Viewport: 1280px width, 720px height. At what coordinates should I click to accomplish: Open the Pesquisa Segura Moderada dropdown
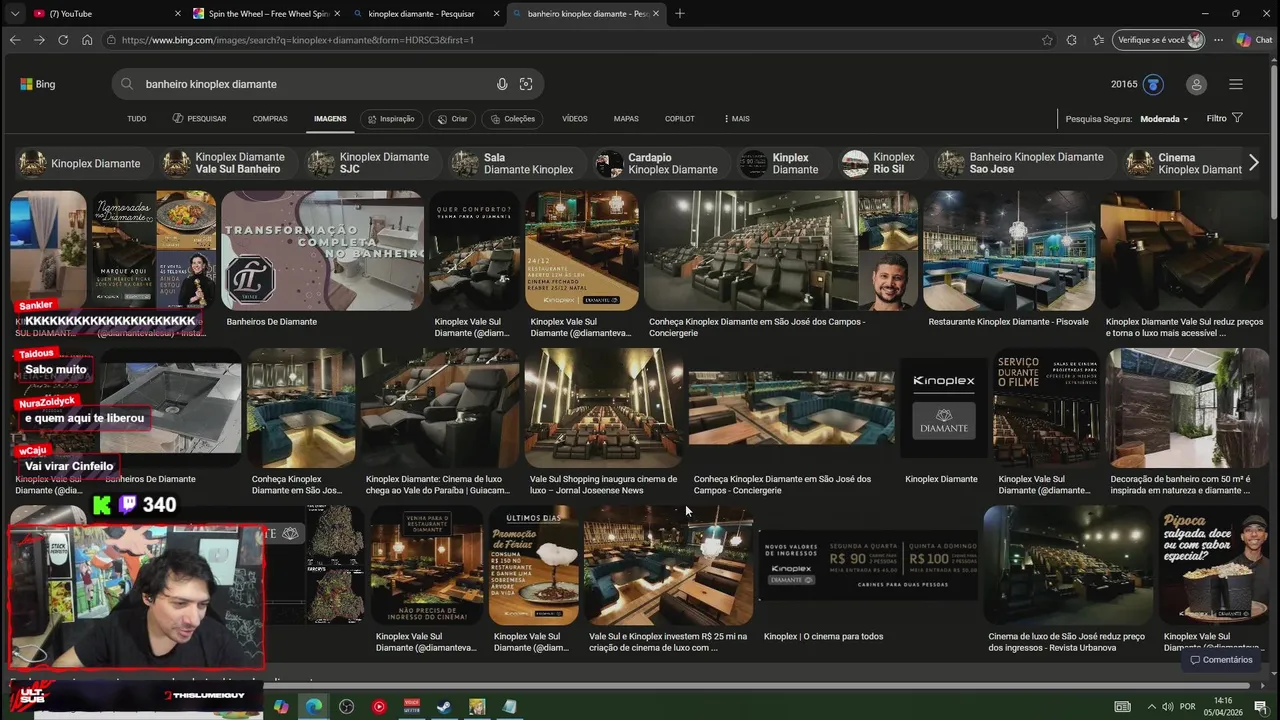(x=1164, y=119)
